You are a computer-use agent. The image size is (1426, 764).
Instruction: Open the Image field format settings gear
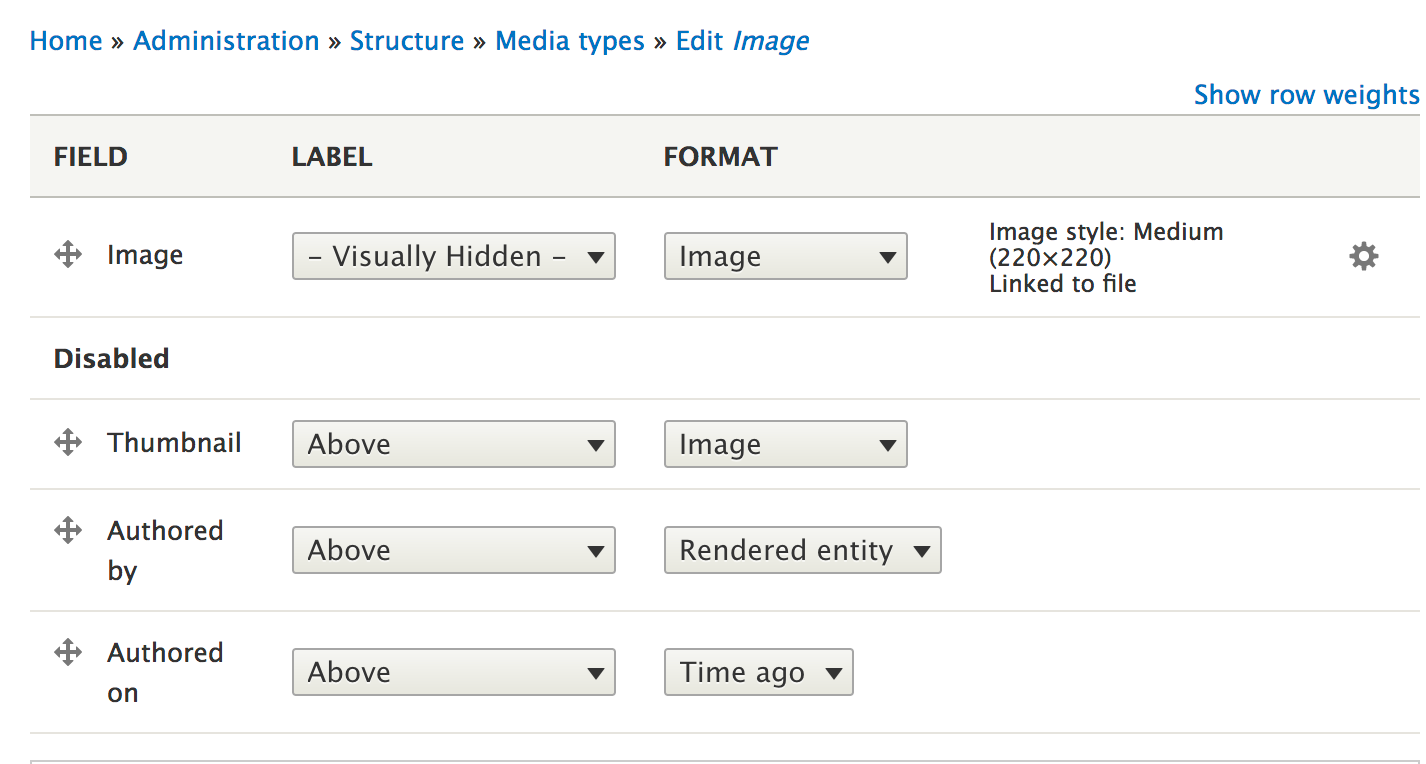click(x=1364, y=256)
